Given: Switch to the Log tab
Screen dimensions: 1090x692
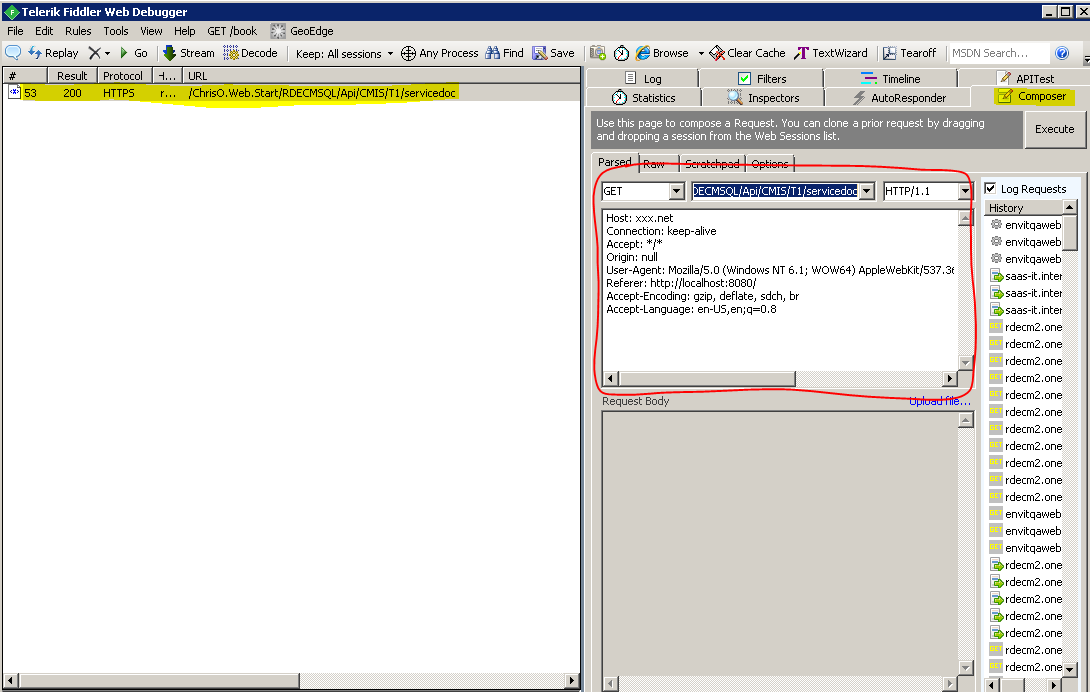Looking at the screenshot, I should coord(642,79).
